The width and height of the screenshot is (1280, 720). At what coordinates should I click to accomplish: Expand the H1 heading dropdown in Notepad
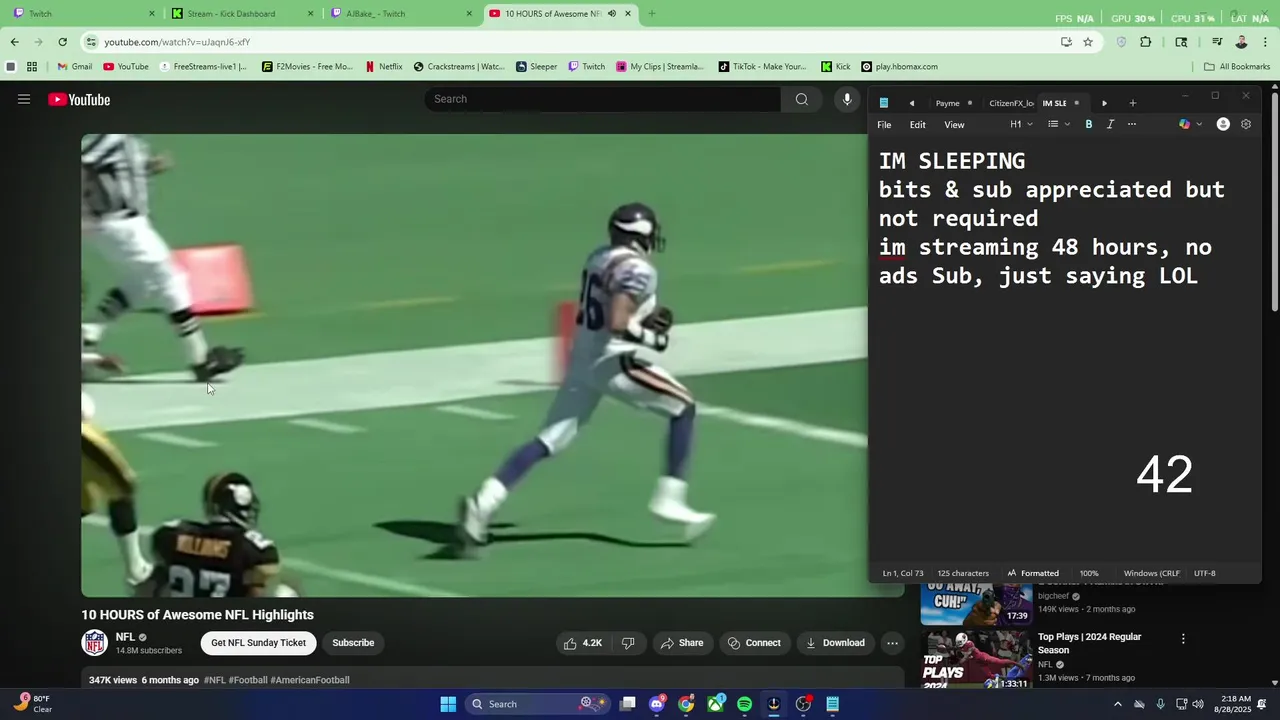1021,125
